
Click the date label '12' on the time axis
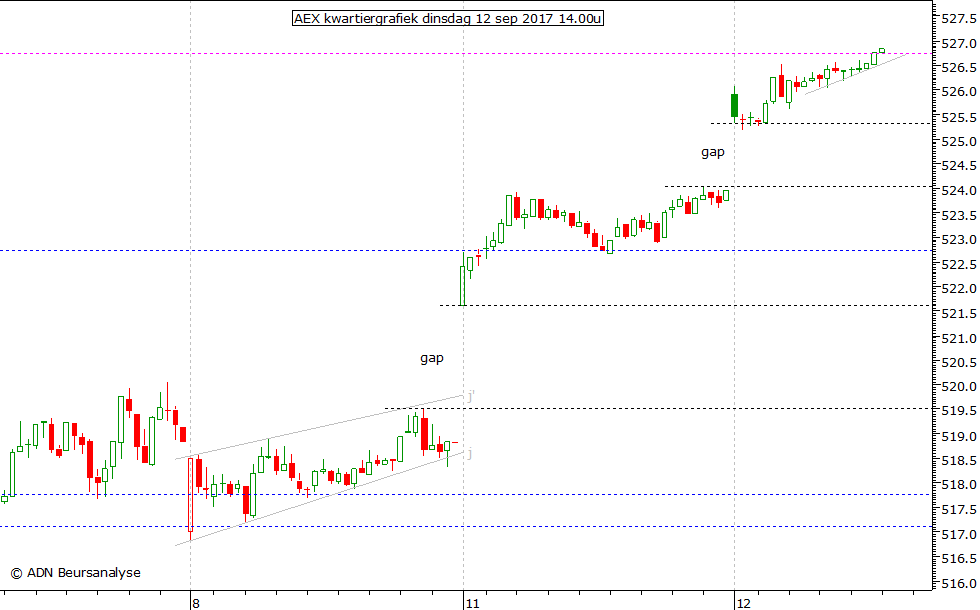click(743, 603)
